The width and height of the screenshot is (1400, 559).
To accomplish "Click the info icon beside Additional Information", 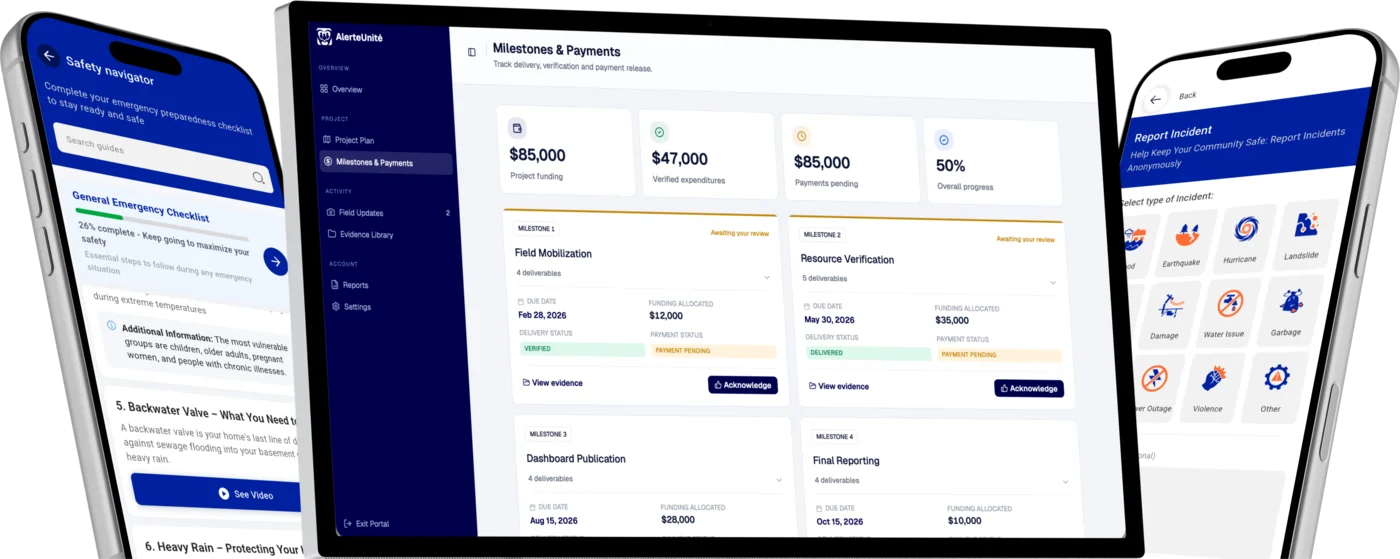I will (109, 325).
